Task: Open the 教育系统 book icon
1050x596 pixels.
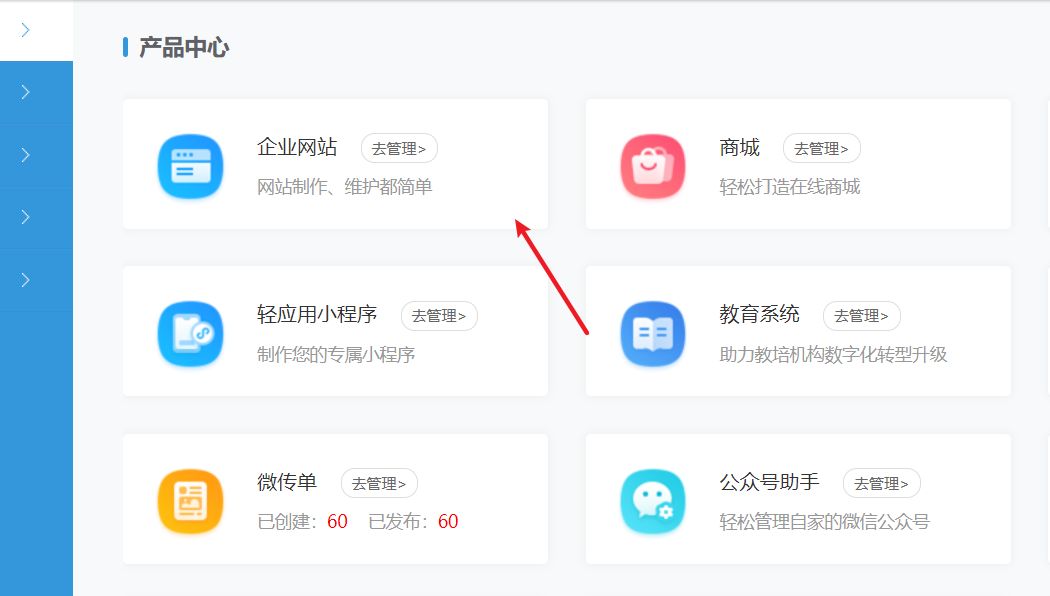Action: (x=653, y=333)
